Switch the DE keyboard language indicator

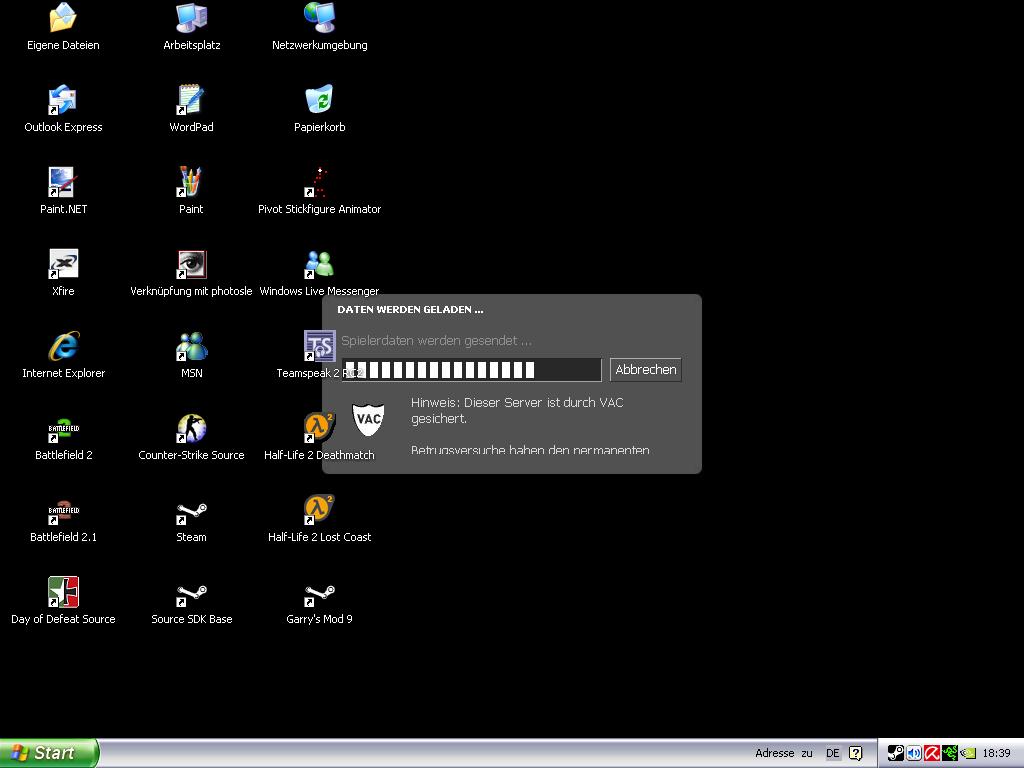[833, 753]
